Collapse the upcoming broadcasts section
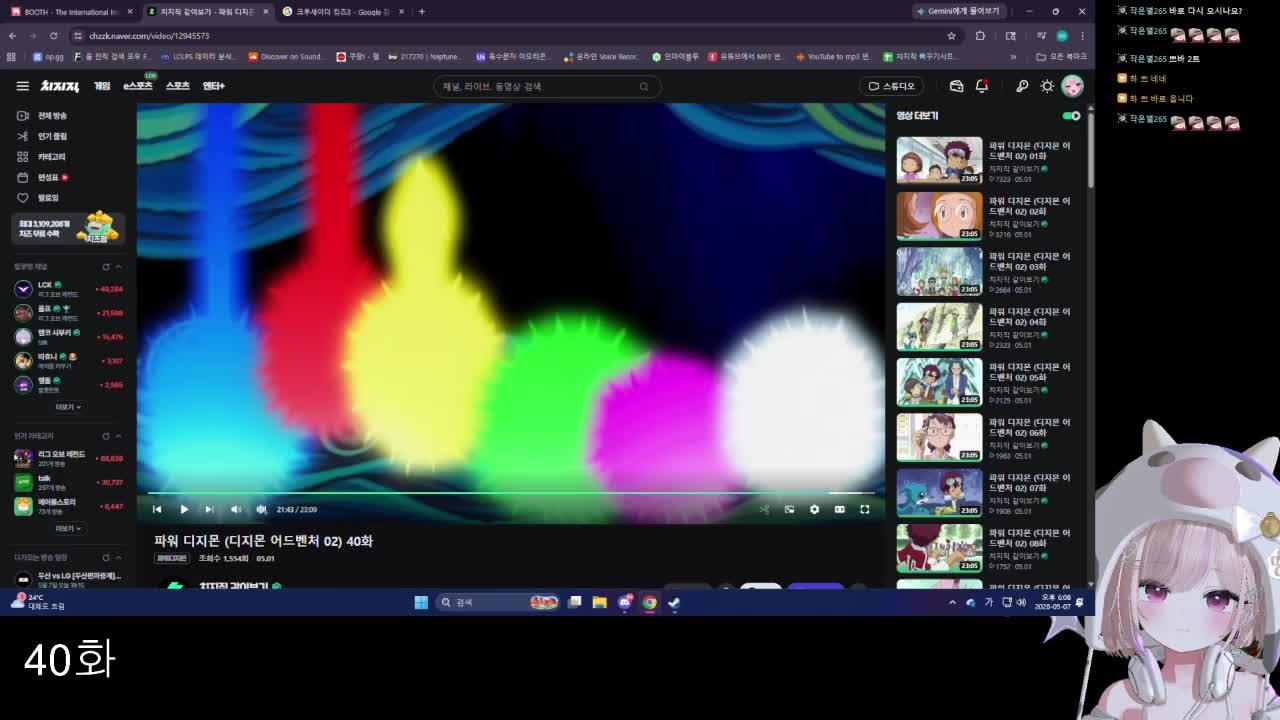Screen dimensions: 1280x720 118,557
